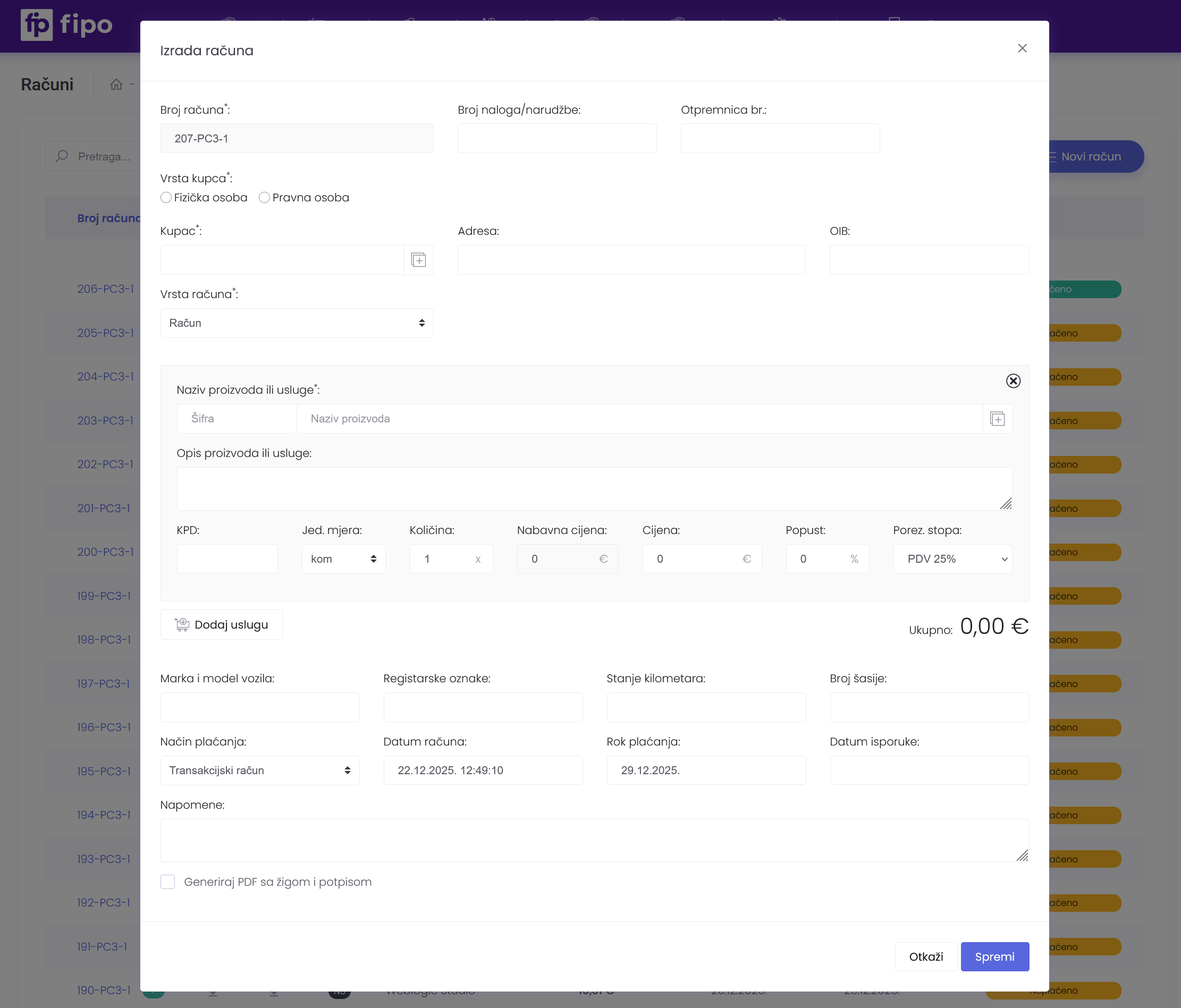This screenshot has height=1008, width=1181.
Task: Click the home breadcrumb icon
Action: click(x=116, y=84)
